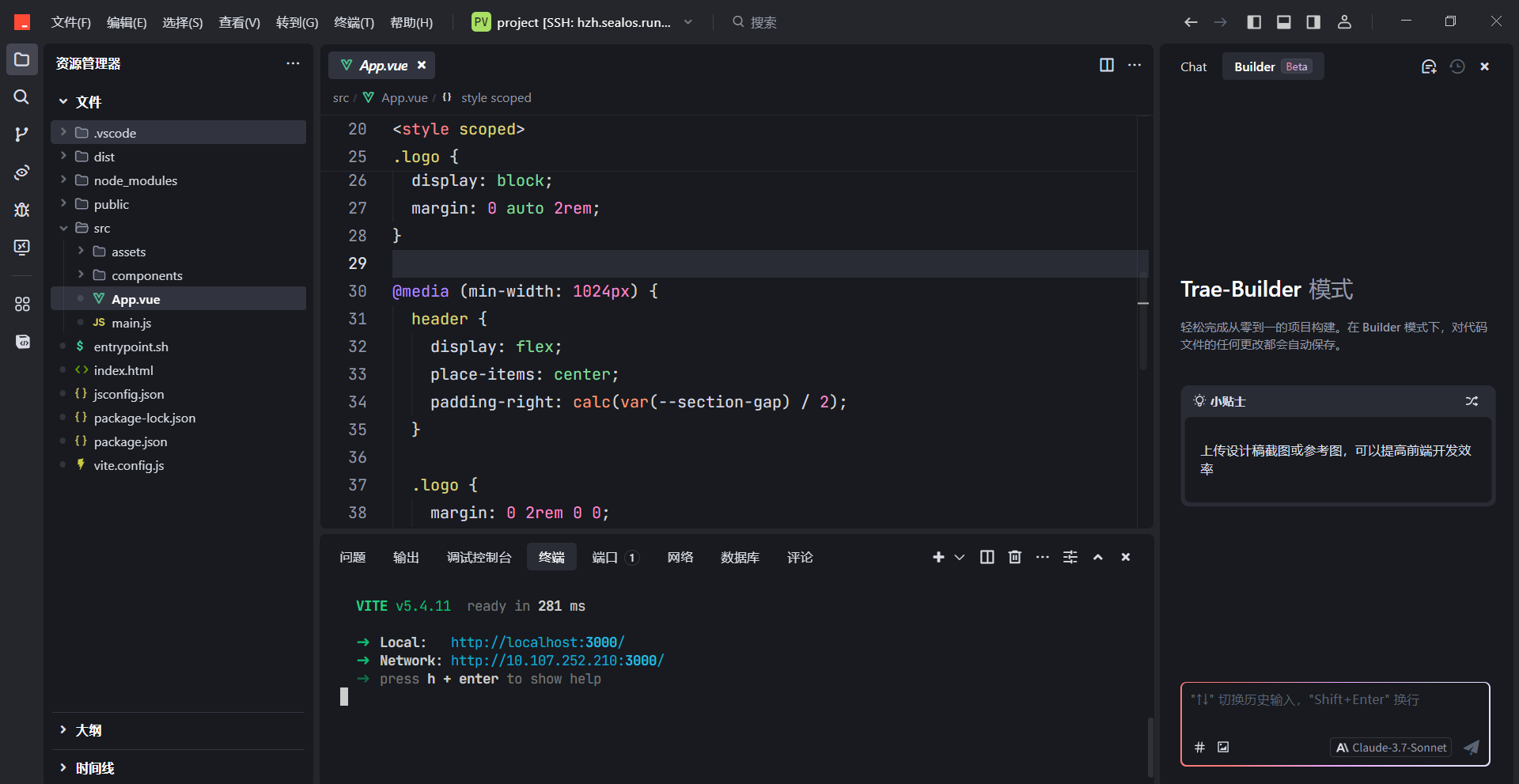Open the chat history clock icon

click(x=1457, y=66)
